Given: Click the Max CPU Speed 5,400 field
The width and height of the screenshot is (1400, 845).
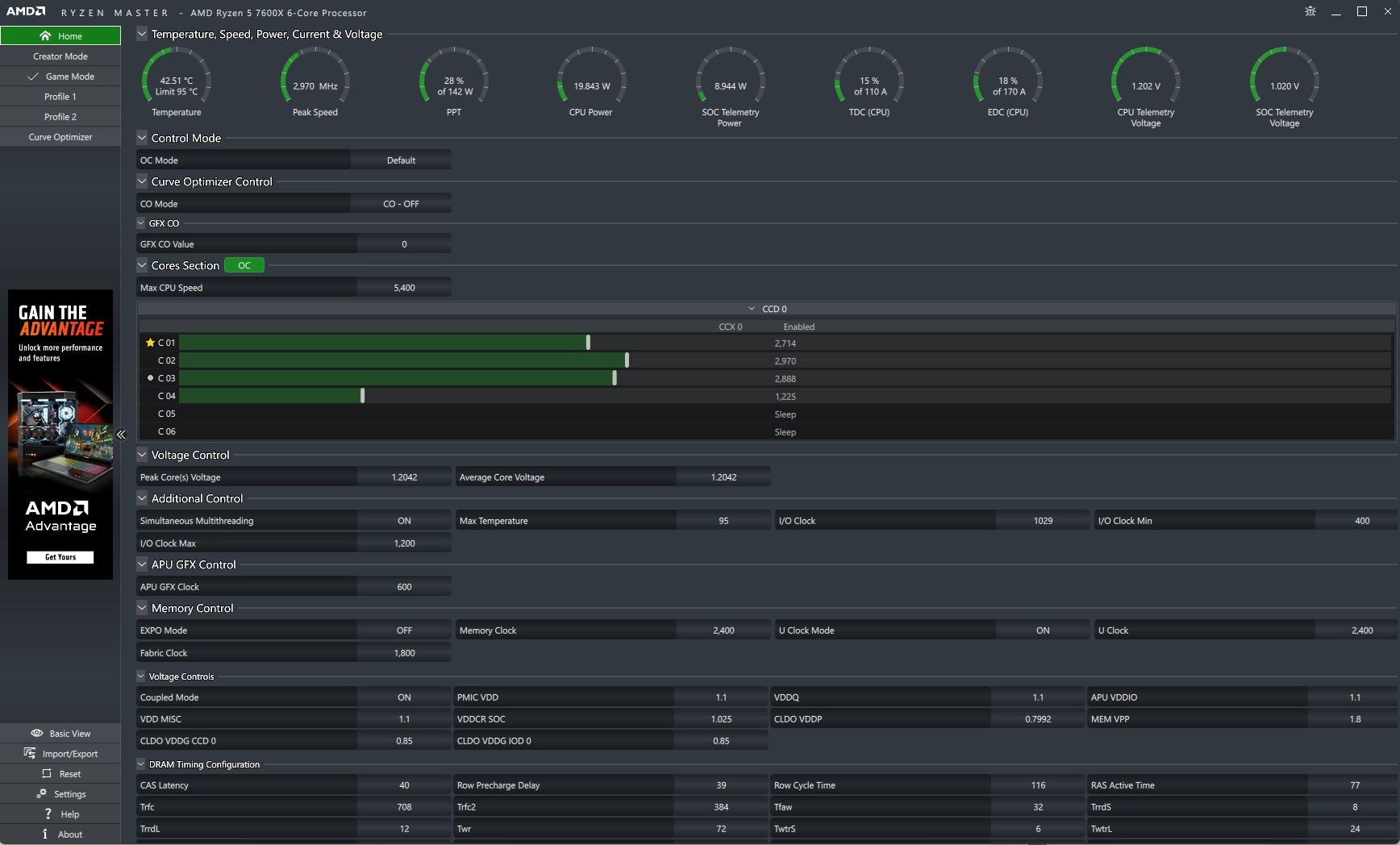Looking at the screenshot, I should pyautogui.click(x=404, y=288).
